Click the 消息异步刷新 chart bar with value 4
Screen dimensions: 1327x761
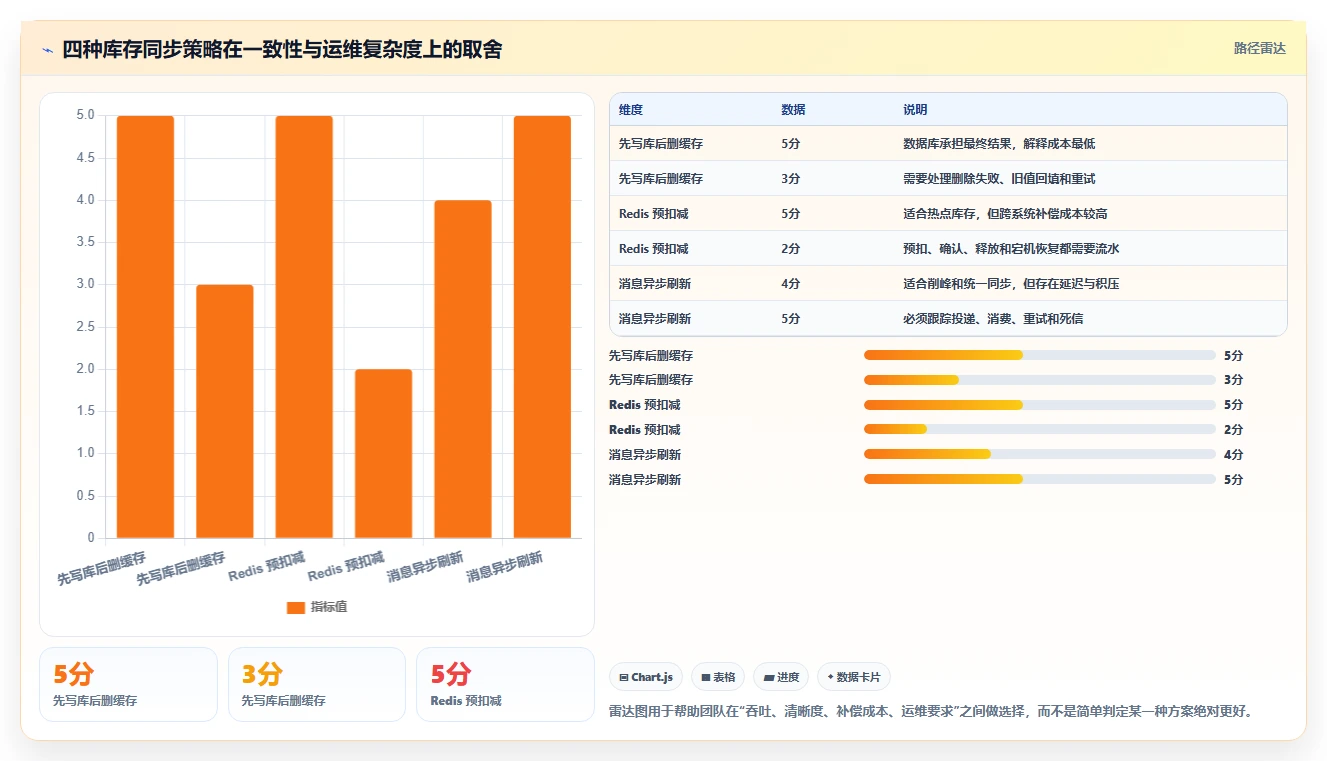(463, 369)
